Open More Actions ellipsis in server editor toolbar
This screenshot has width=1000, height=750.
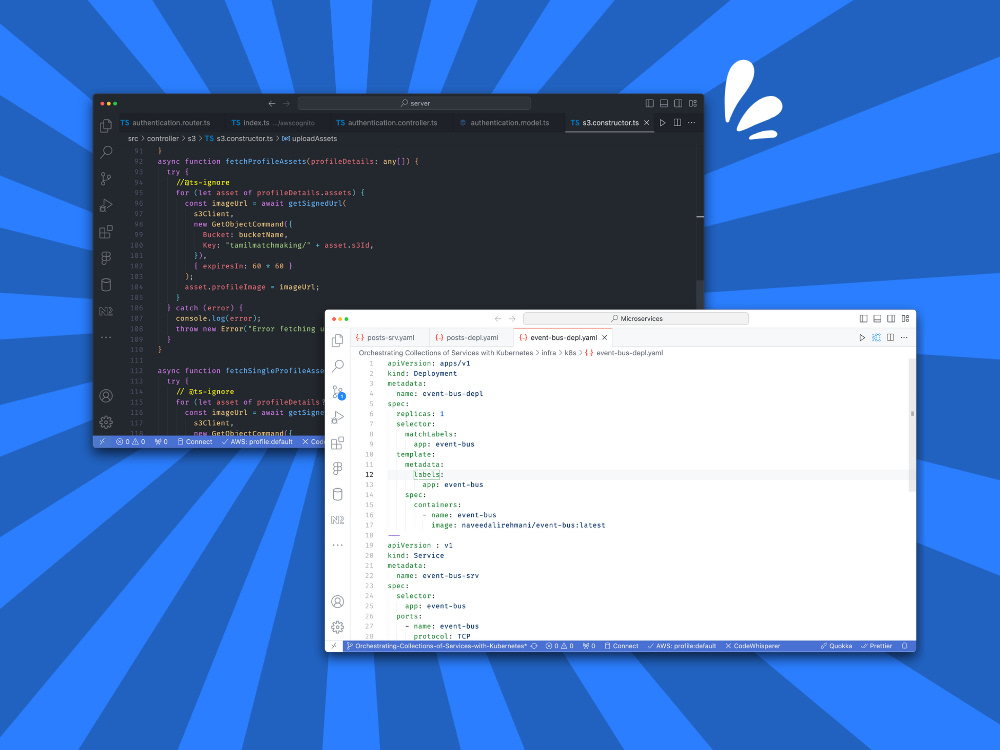[691, 122]
